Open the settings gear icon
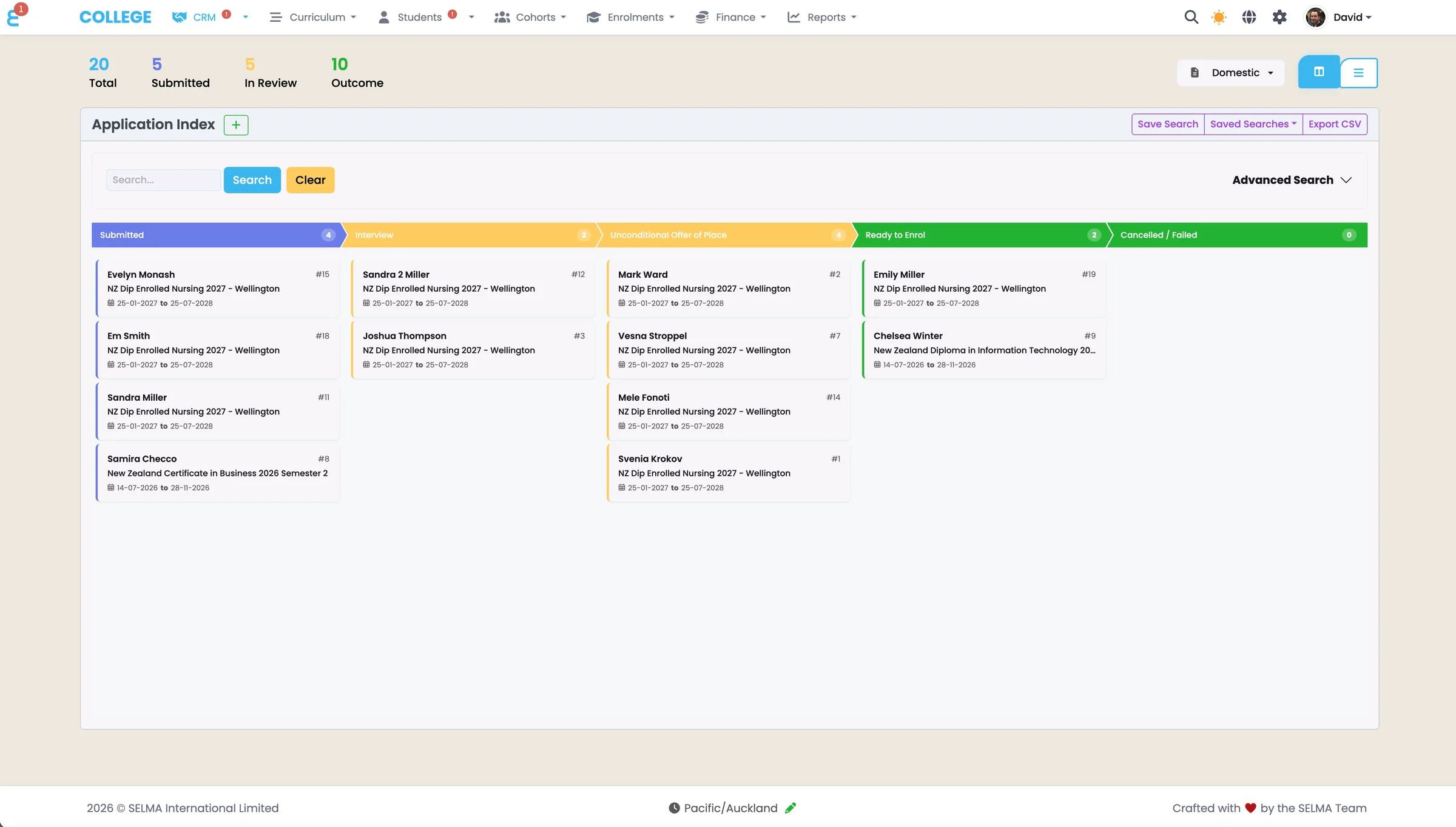This screenshot has height=827, width=1456. [x=1279, y=17]
